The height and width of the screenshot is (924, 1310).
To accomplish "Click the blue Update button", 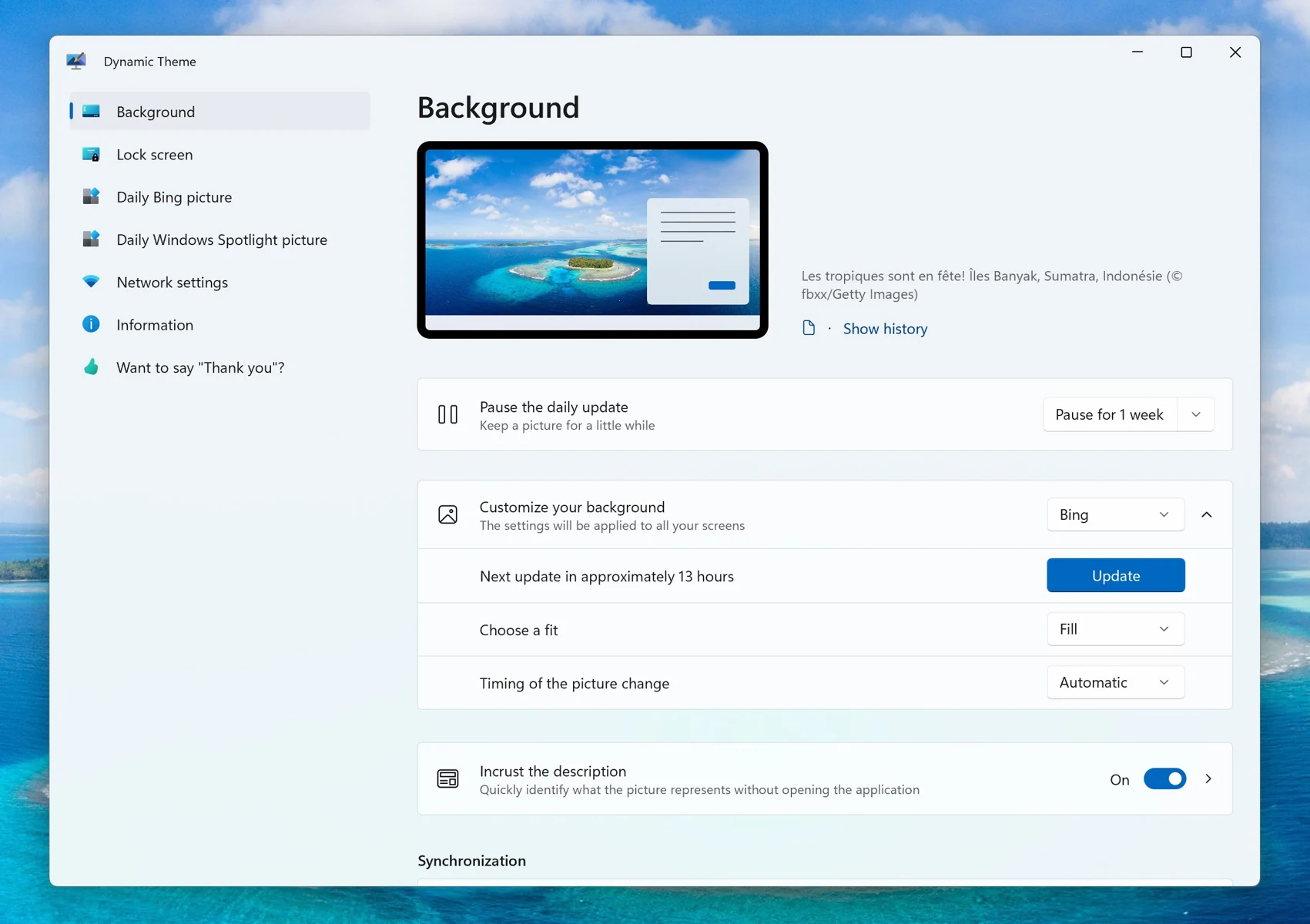I will tap(1115, 575).
